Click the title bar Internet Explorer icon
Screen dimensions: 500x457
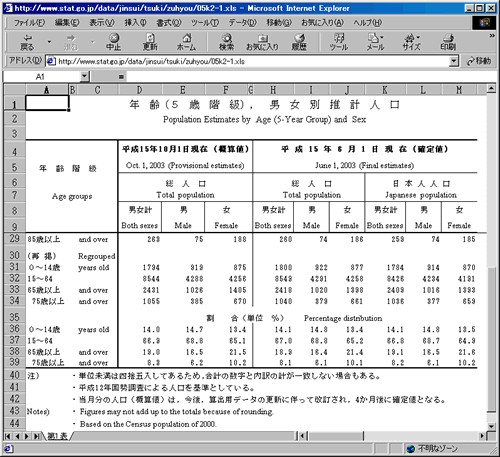8,8
